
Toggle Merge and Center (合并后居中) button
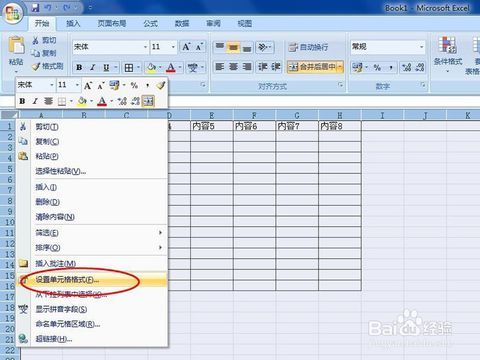click(x=312, y=67)
